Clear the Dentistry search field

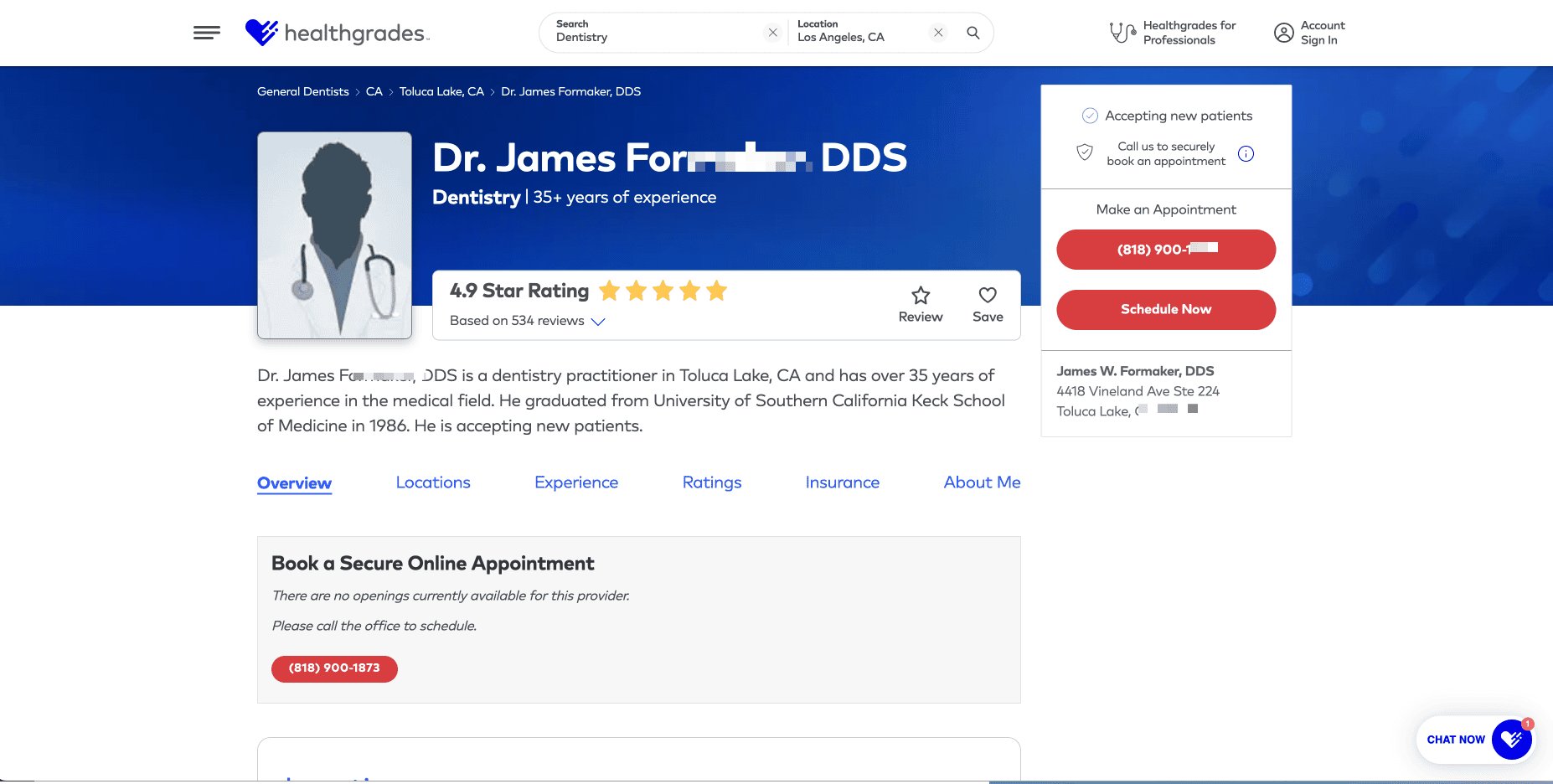(x=772, y=33)
